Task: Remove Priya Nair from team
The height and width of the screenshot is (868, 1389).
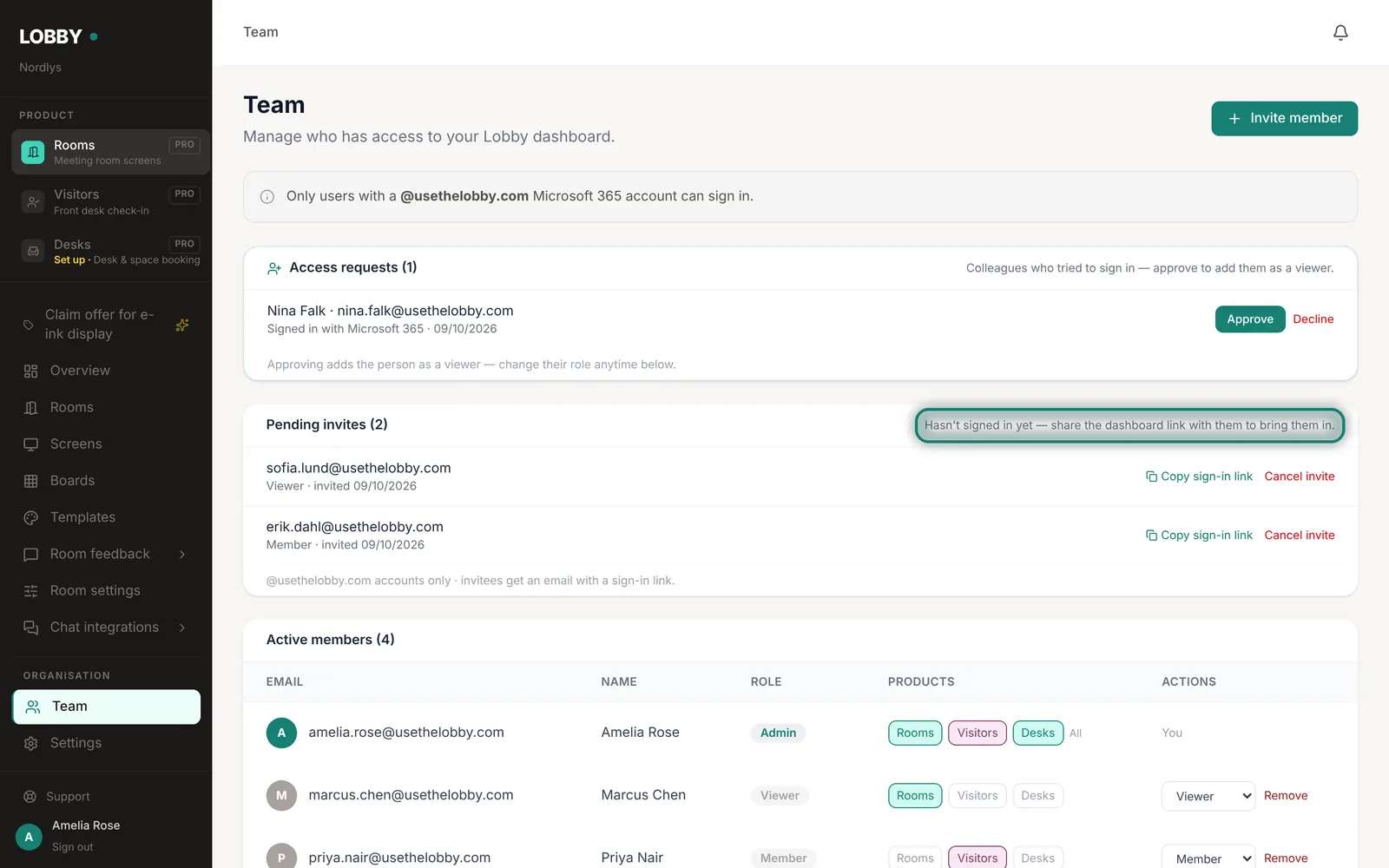Action: click(1286, 858)
